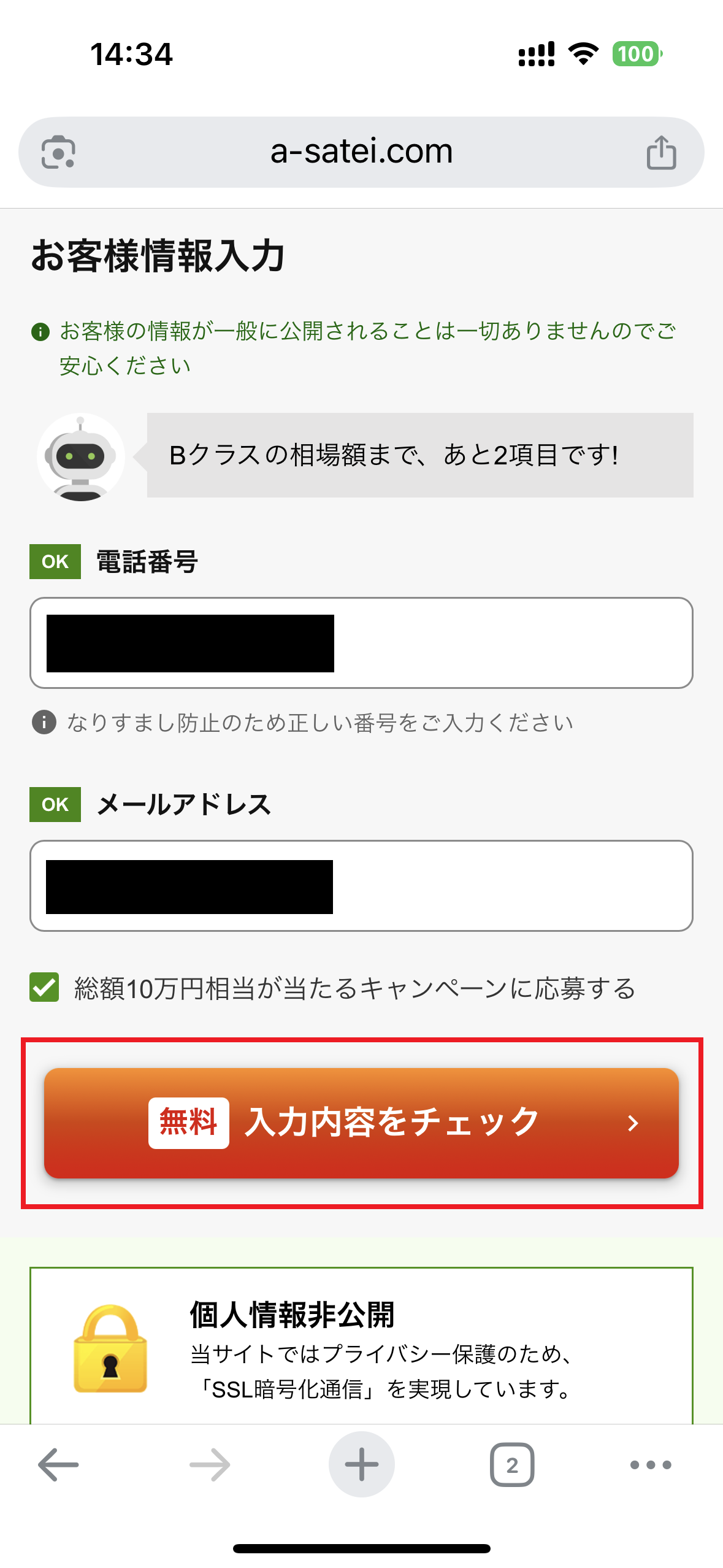
Task: Tap the share icon in address bar
Action: click(x=661, y=152)
